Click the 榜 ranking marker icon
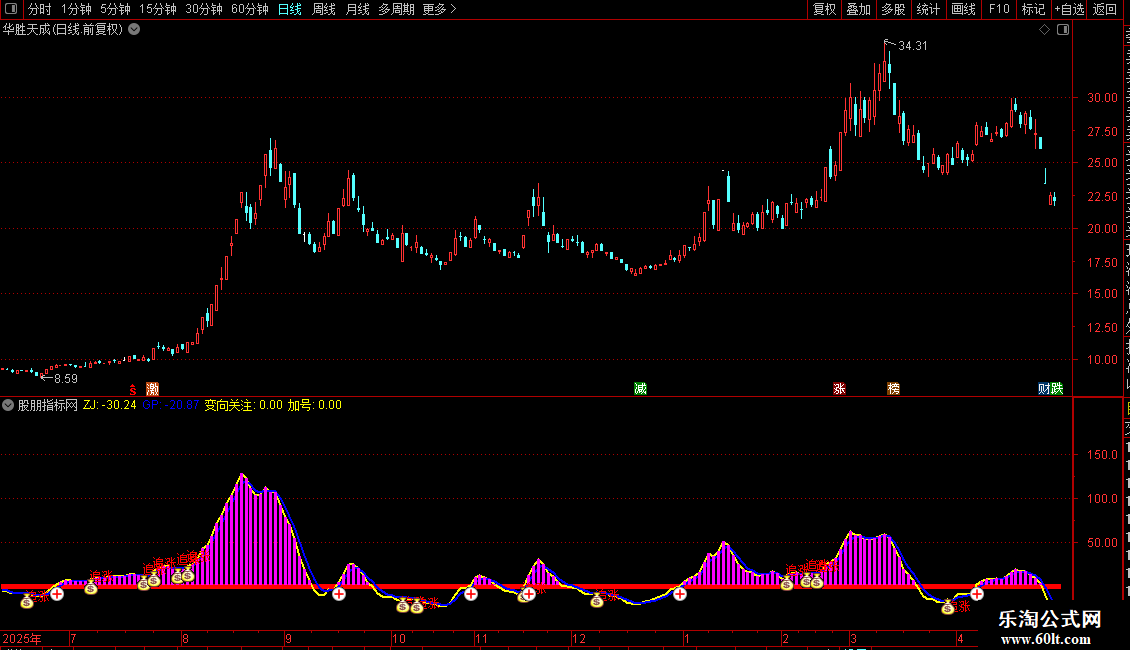 coord(894,388)
